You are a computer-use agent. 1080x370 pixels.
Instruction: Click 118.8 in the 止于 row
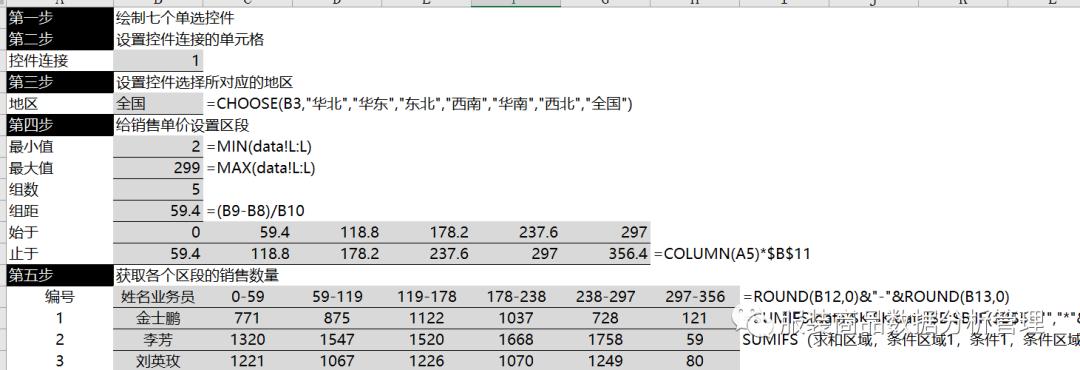(247, 254)
